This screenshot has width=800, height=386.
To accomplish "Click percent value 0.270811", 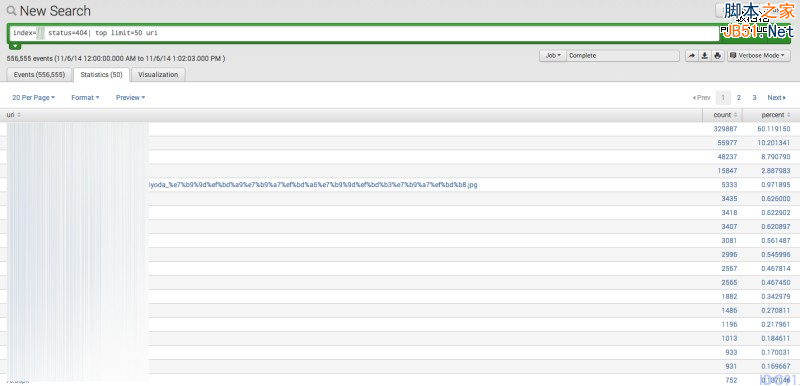I will [776, 310].
